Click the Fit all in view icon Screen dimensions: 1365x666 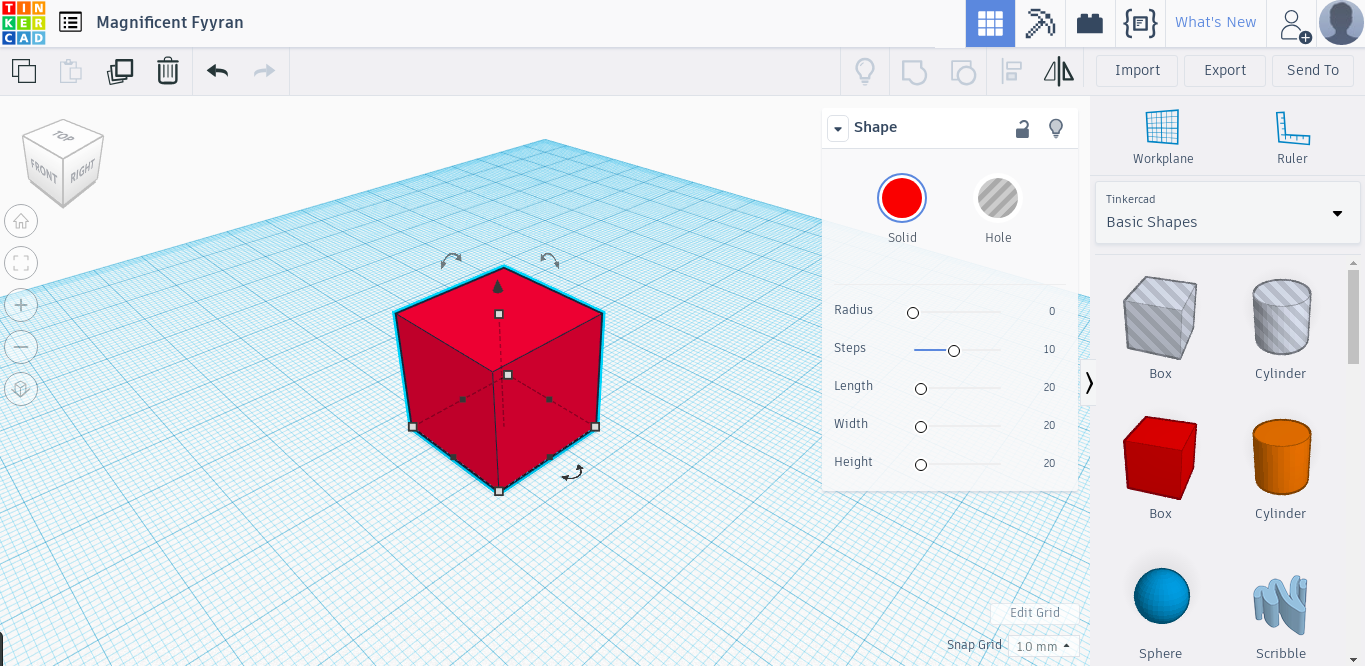(21, 263)
